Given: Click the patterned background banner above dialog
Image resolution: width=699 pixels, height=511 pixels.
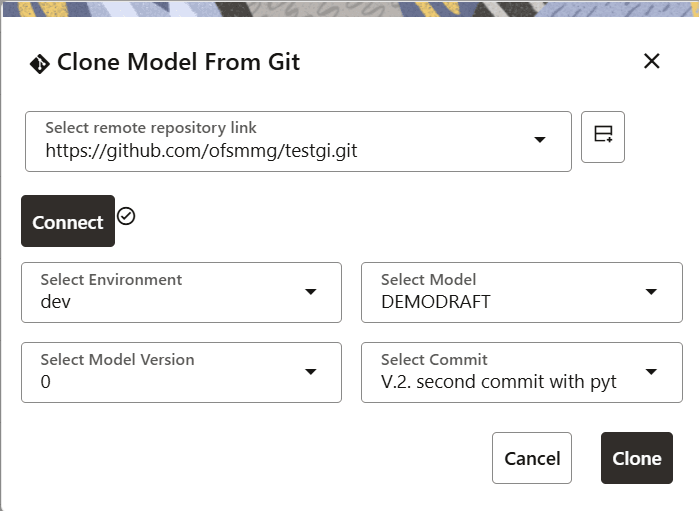Looking at the screenshot, I should pos(350,8).
